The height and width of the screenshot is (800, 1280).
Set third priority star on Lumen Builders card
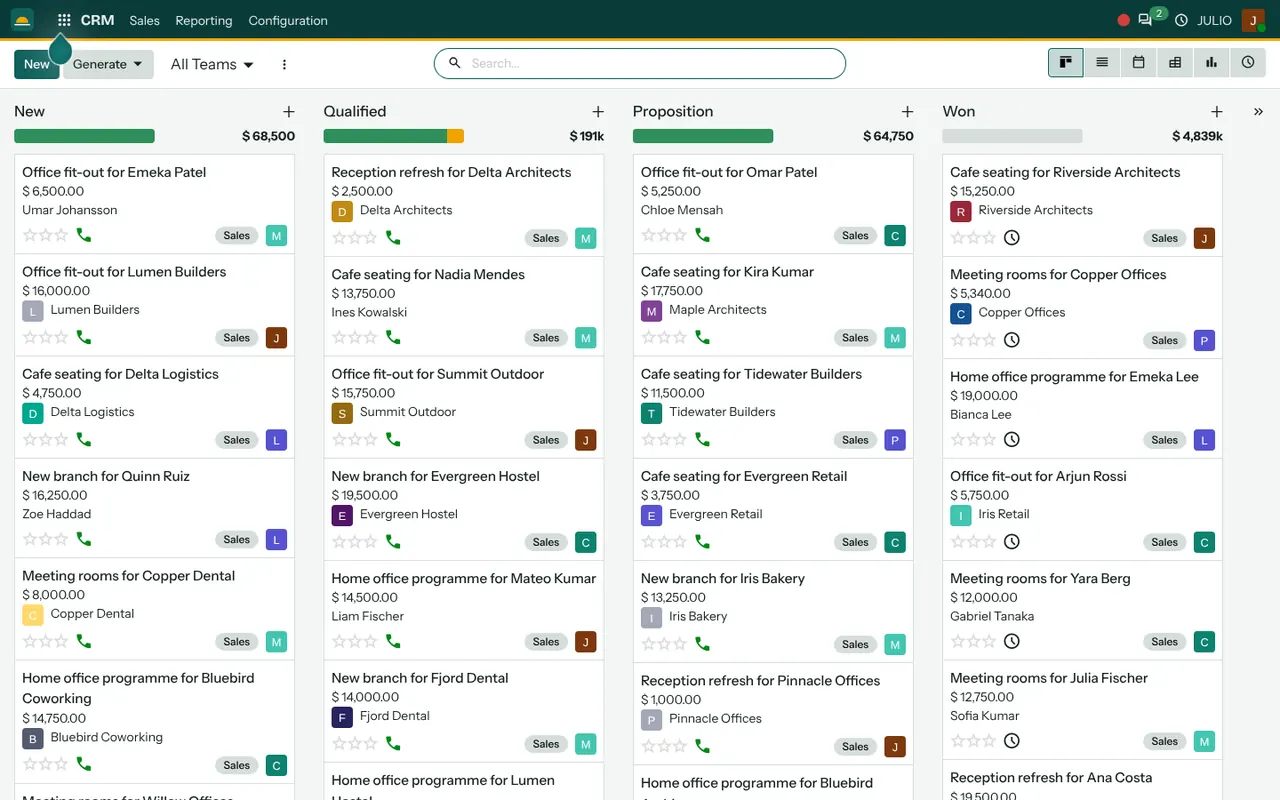61,337
